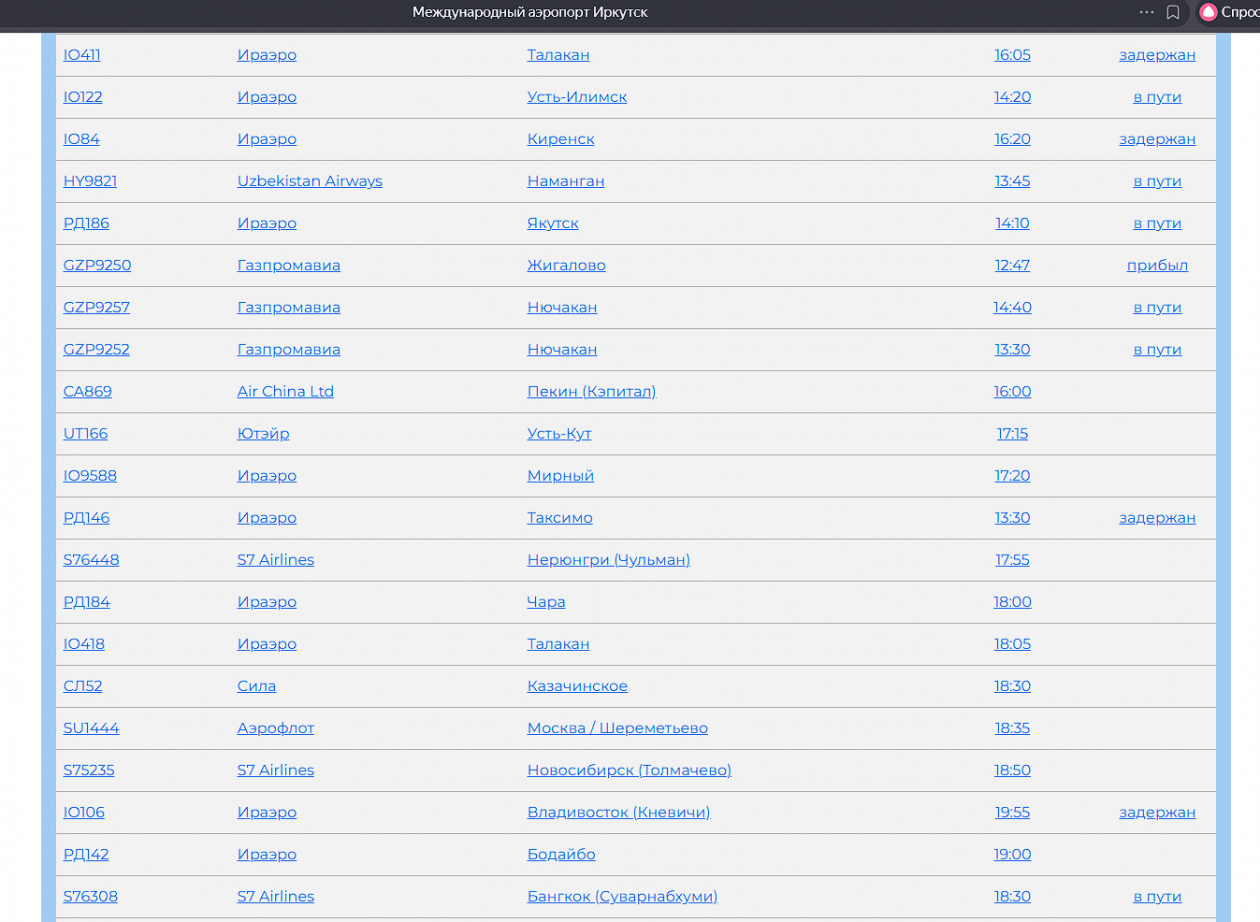
Task: Click the pink Alice assistant icon
Action: tap(1208, 12)
